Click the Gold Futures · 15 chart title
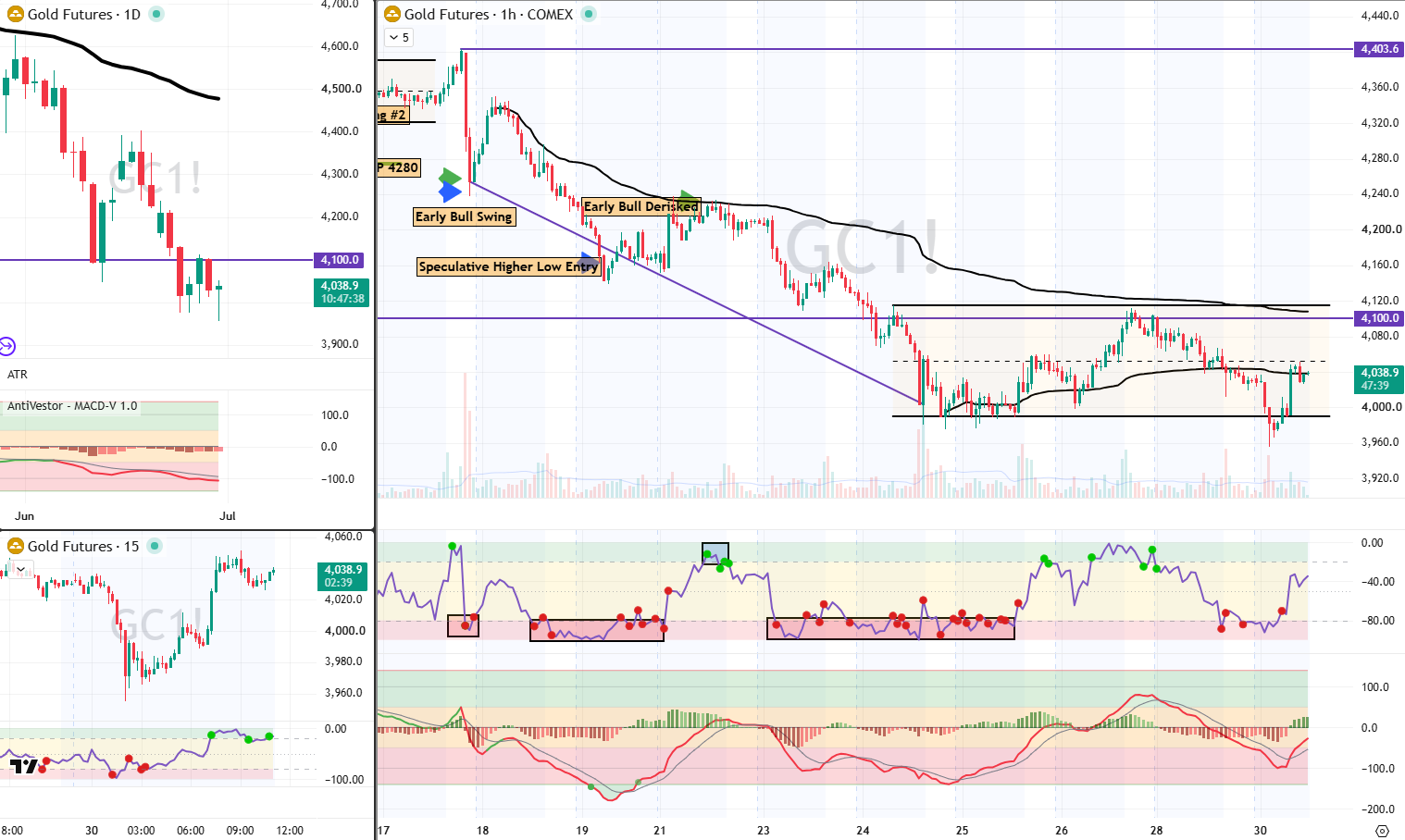 [x=83, y=546]
